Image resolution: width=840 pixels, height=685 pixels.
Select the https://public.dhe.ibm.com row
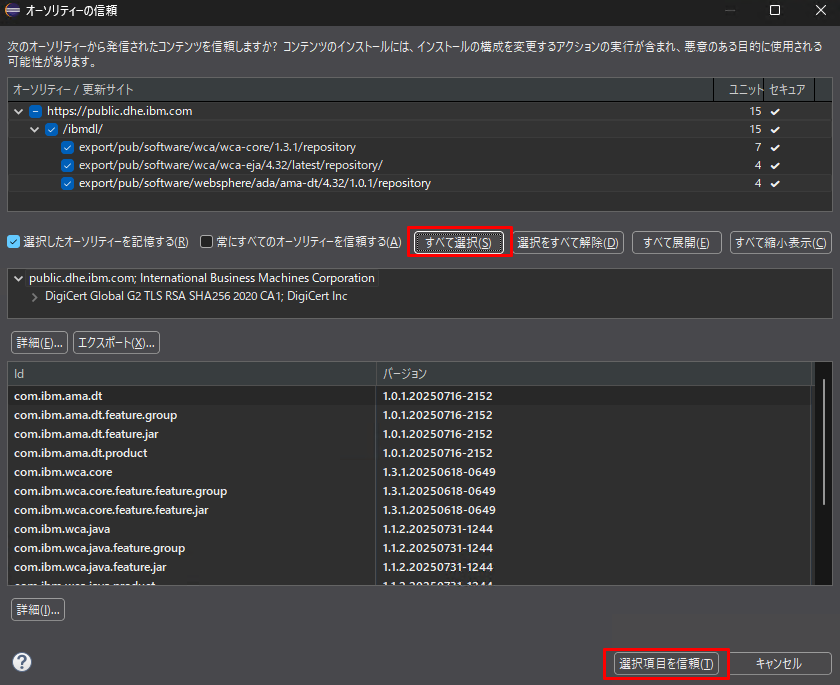click(x=419, y=111)
